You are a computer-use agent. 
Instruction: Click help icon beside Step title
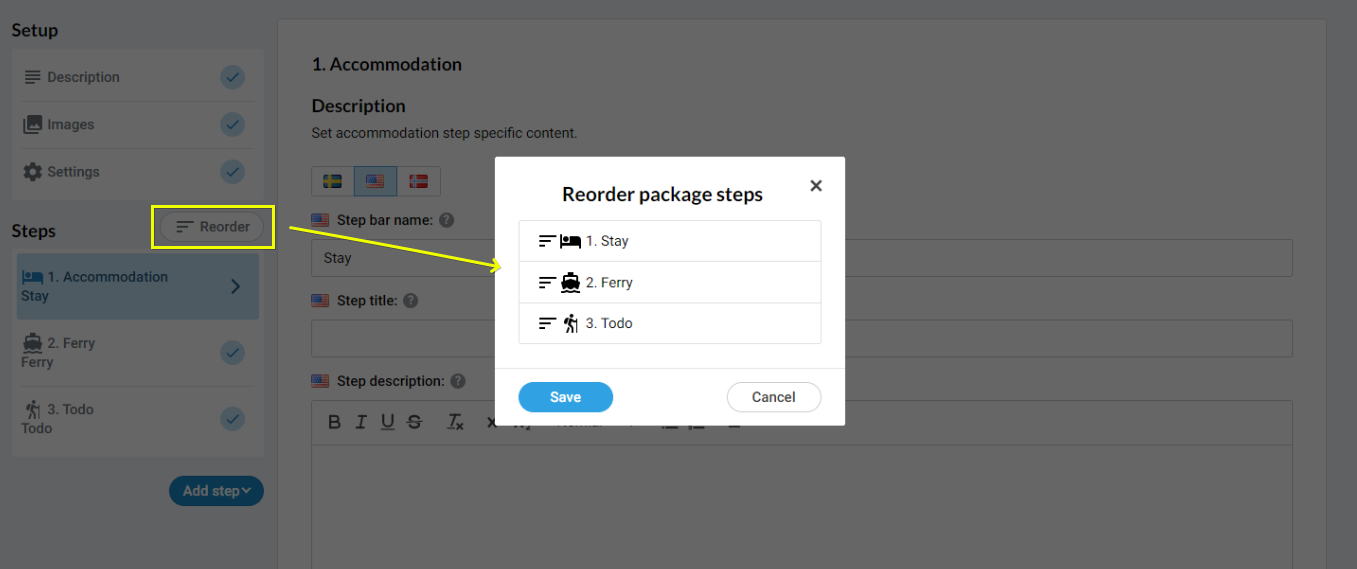click(410, 300)
